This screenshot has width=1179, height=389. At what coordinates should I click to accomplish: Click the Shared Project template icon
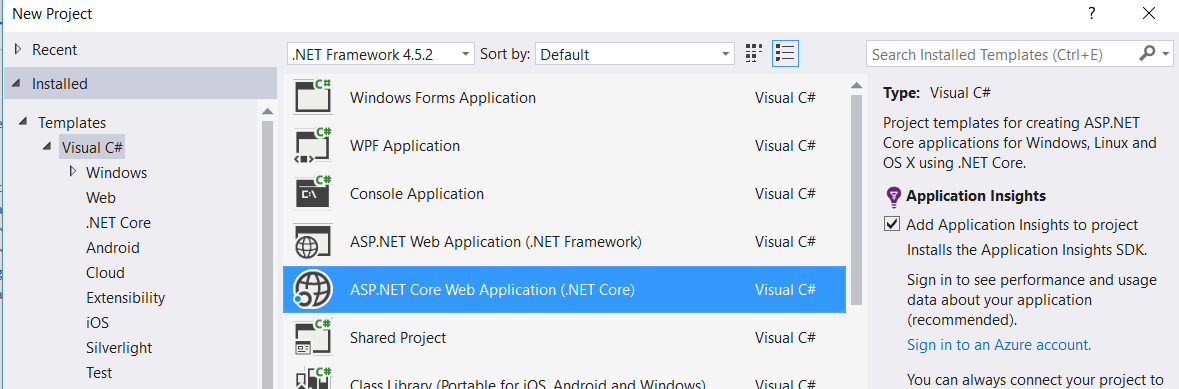(x=313, y=338)
